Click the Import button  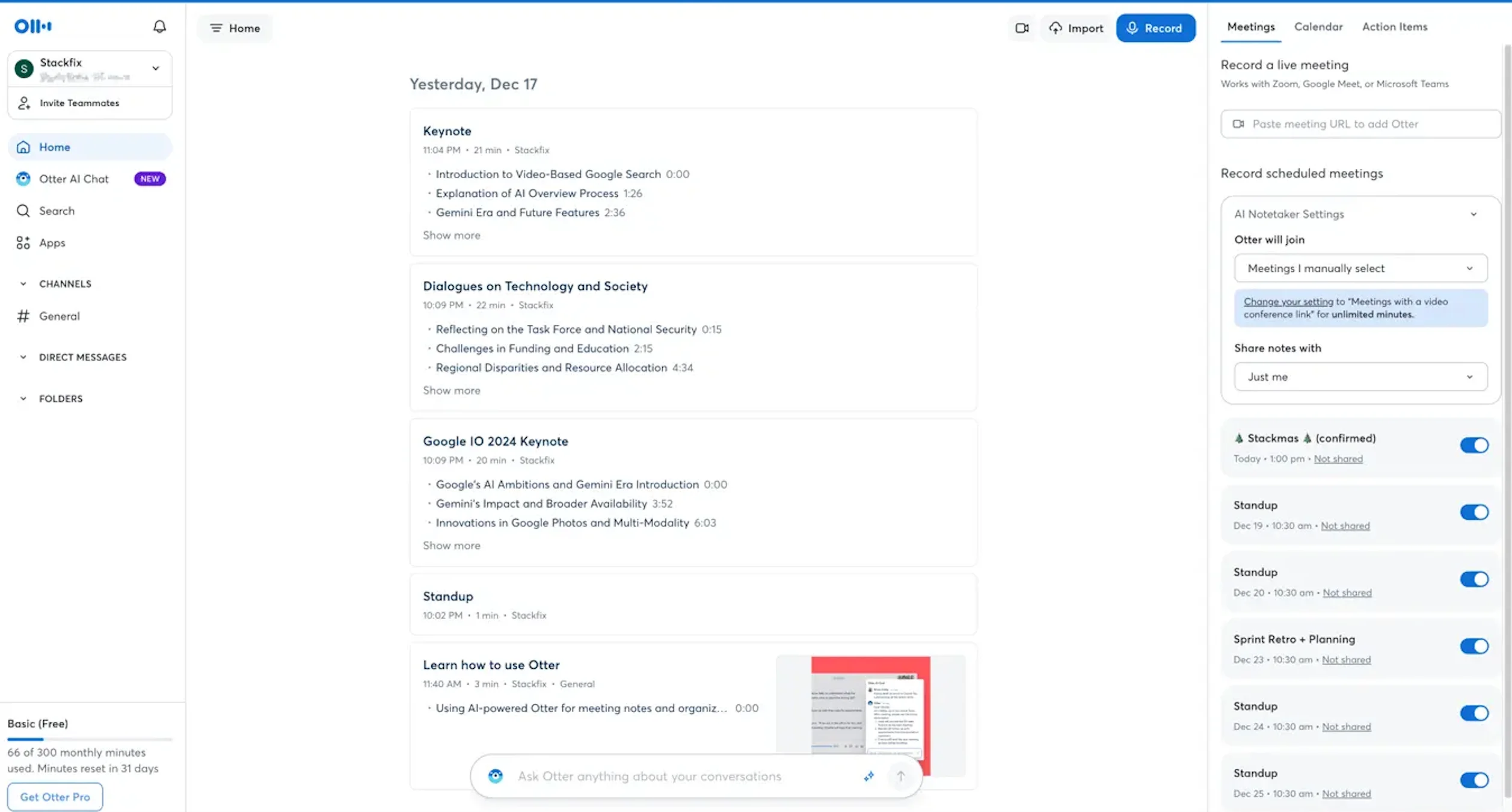1076,28
